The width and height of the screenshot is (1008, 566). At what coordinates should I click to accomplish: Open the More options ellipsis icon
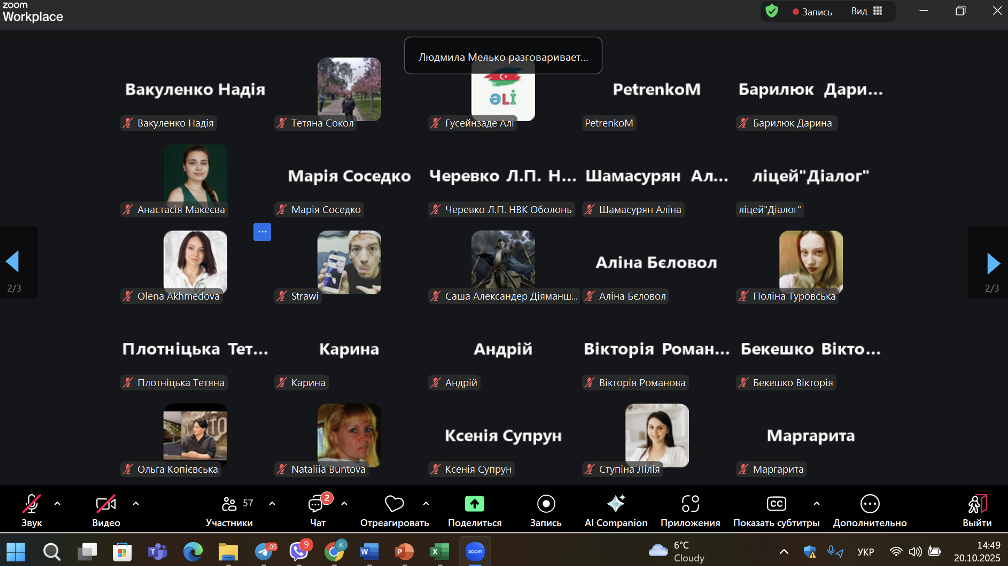pyautogui.click(x=869, y=504)
